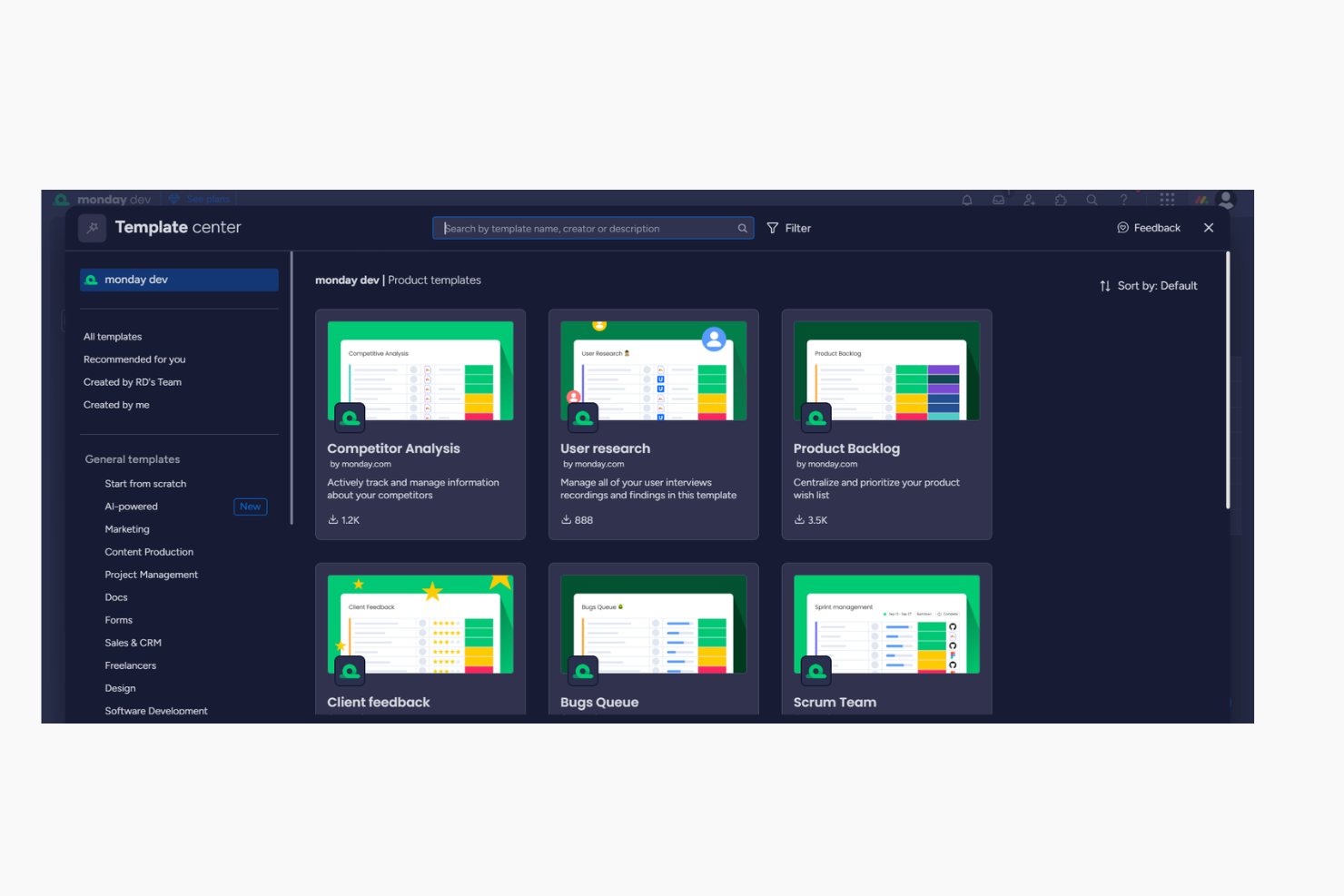This screenshot has height=896, width=1344.
Task: Click monday dev logo badge on Product Backlog card
Action: click(816, 418)
